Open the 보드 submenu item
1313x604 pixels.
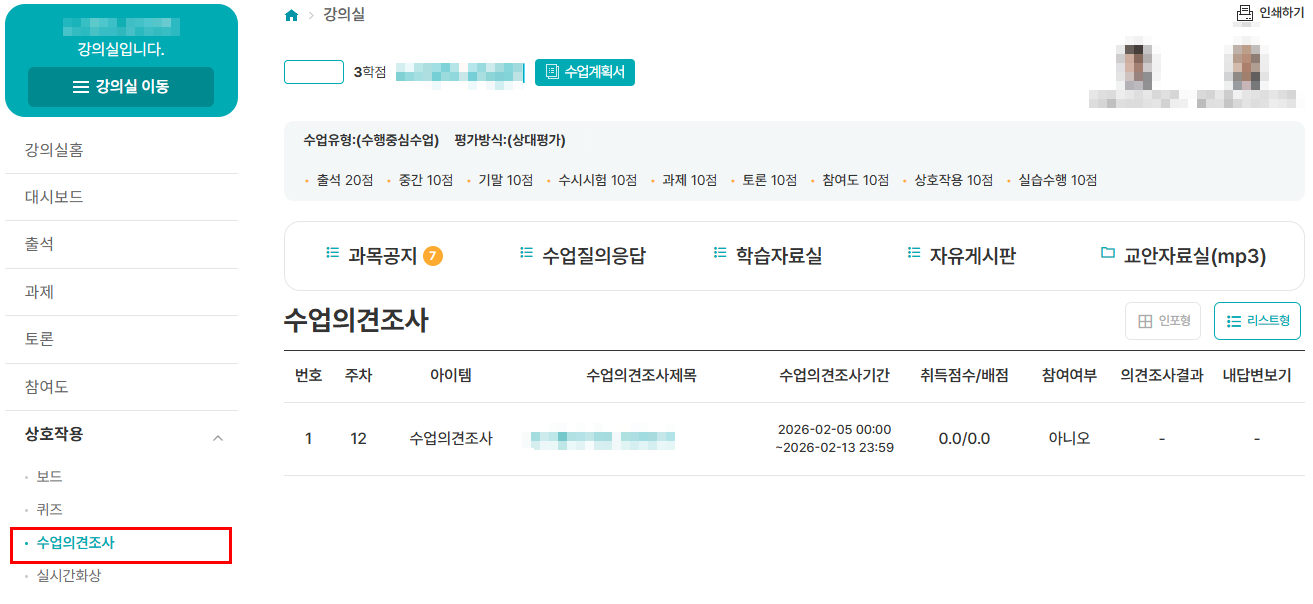coord(49,477)
